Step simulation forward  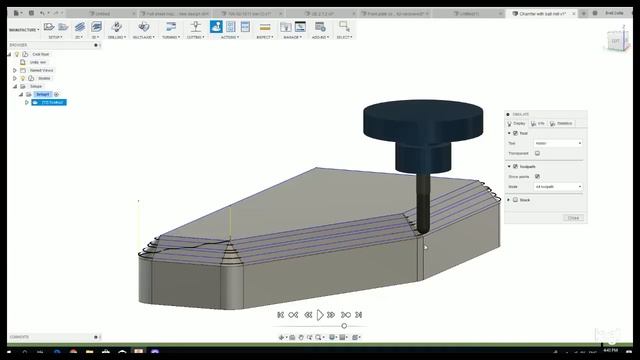[331, 315]
